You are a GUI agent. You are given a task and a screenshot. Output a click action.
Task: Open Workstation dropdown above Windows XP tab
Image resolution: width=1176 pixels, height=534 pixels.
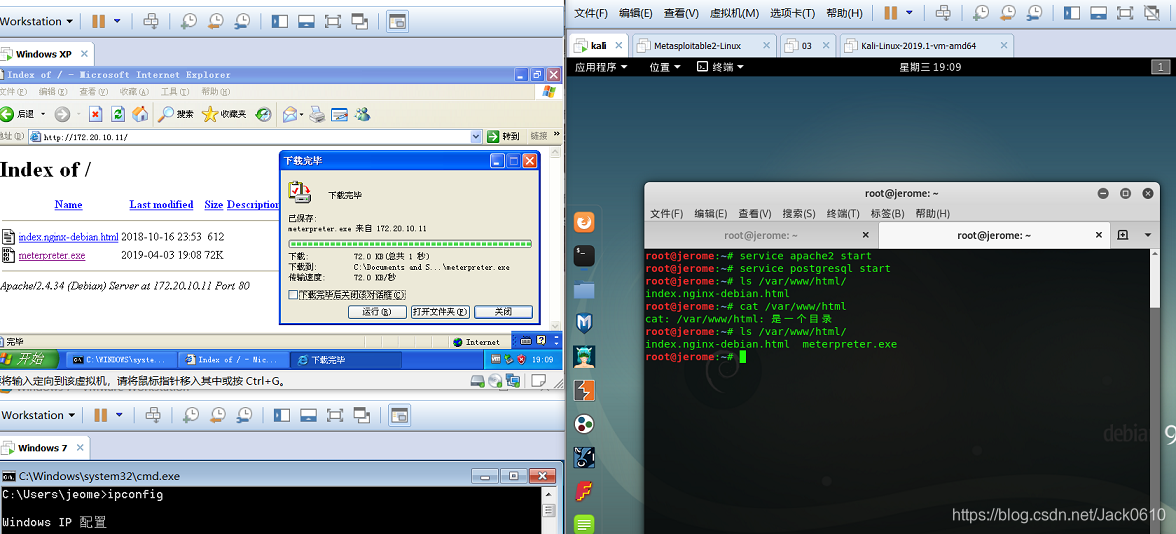tap(36, 21)
